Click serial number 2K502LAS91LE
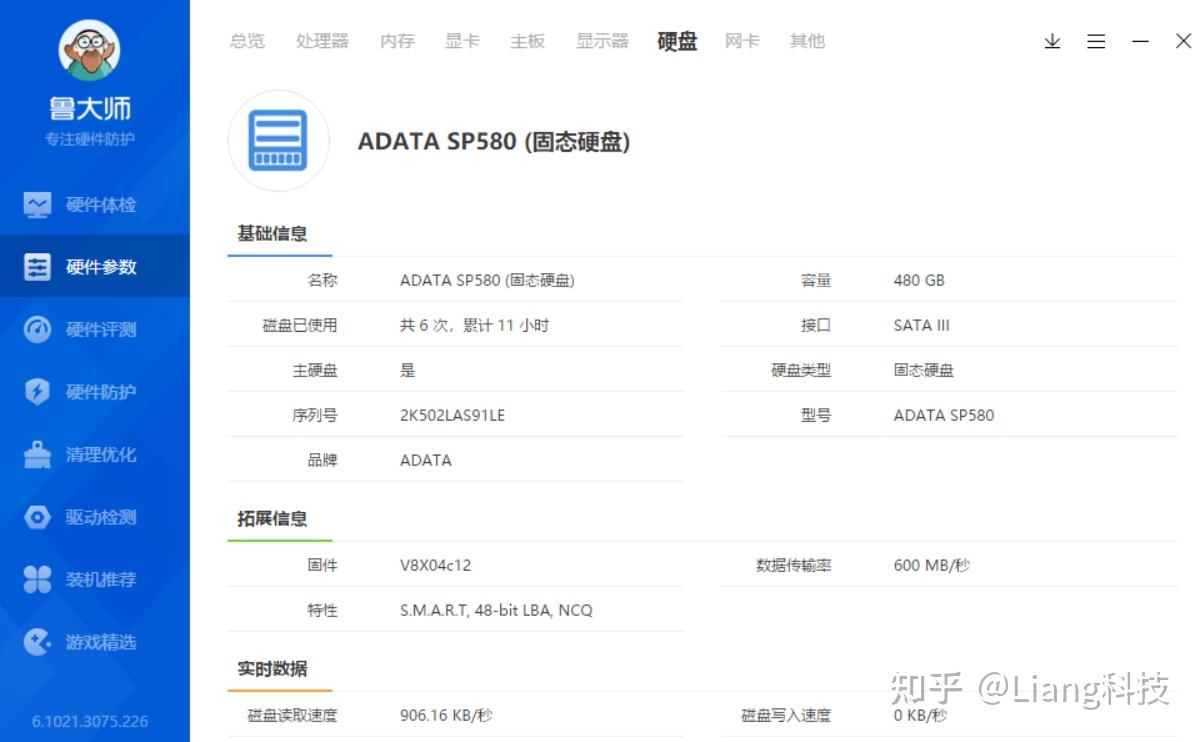The height and width of the screenshot is (742, 1200). pos(452,415)
